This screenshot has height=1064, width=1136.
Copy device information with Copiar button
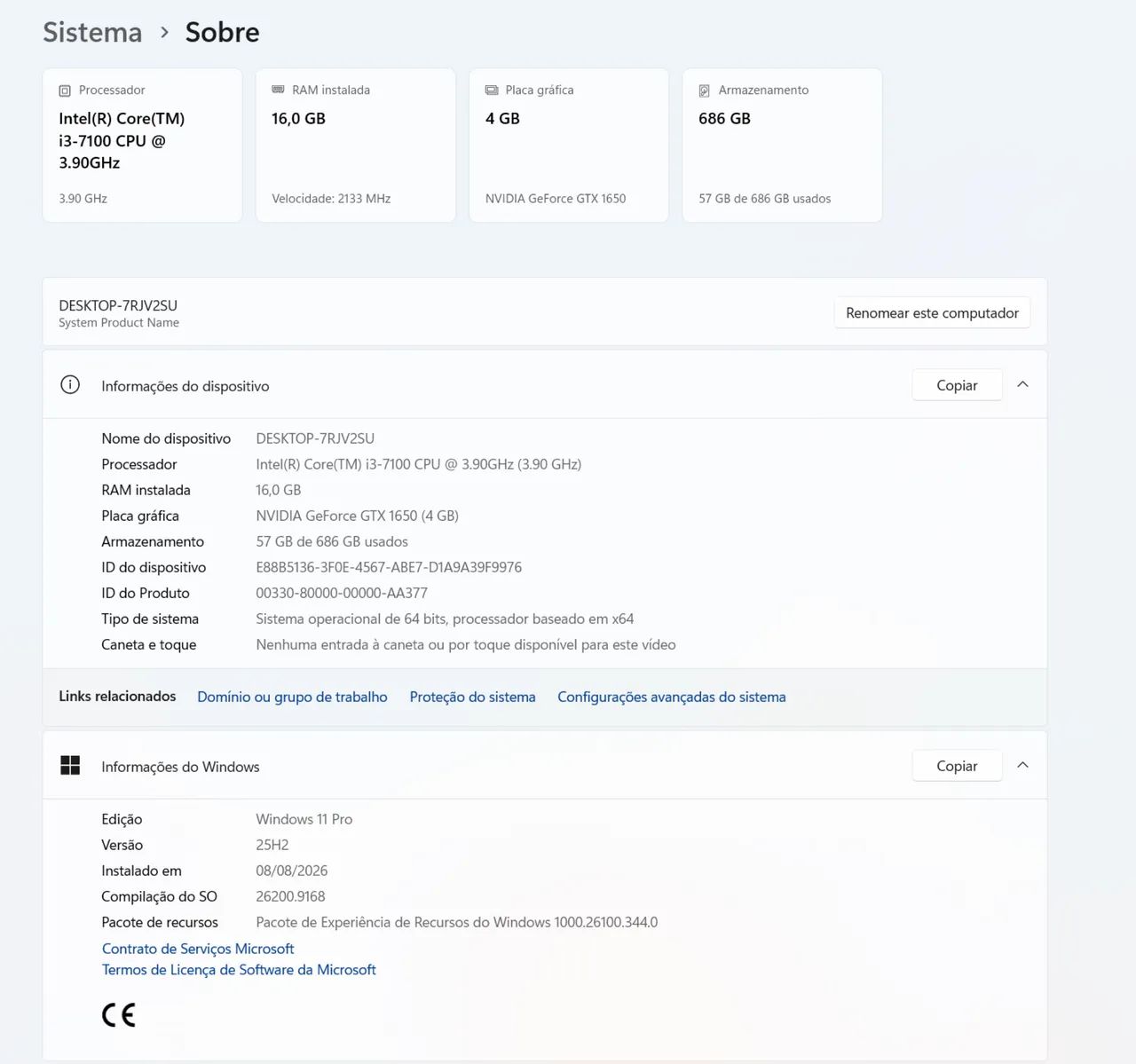(x=957, y=385)
